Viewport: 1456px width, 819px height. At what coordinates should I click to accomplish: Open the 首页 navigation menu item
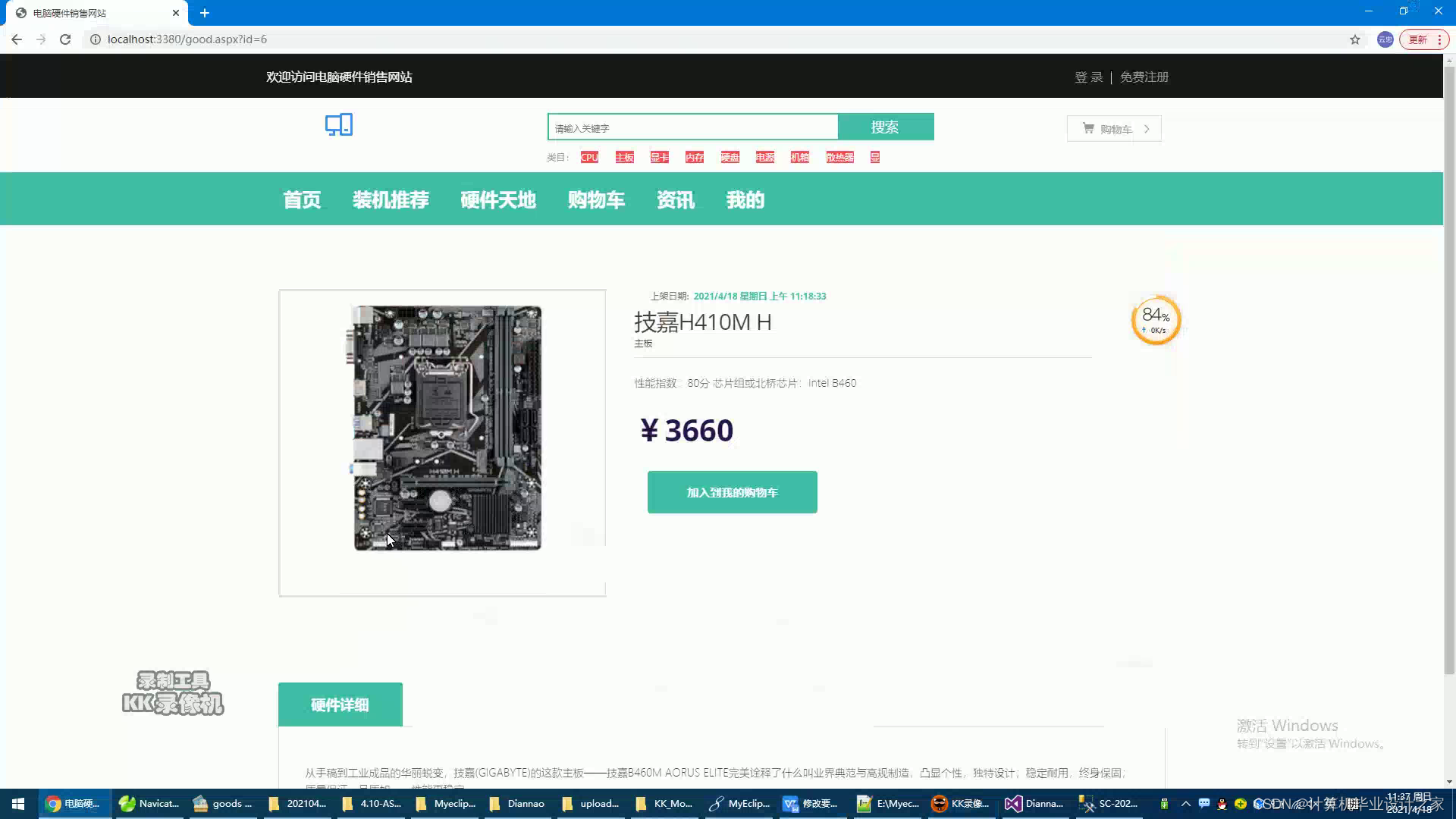click(x=302, y=200)
